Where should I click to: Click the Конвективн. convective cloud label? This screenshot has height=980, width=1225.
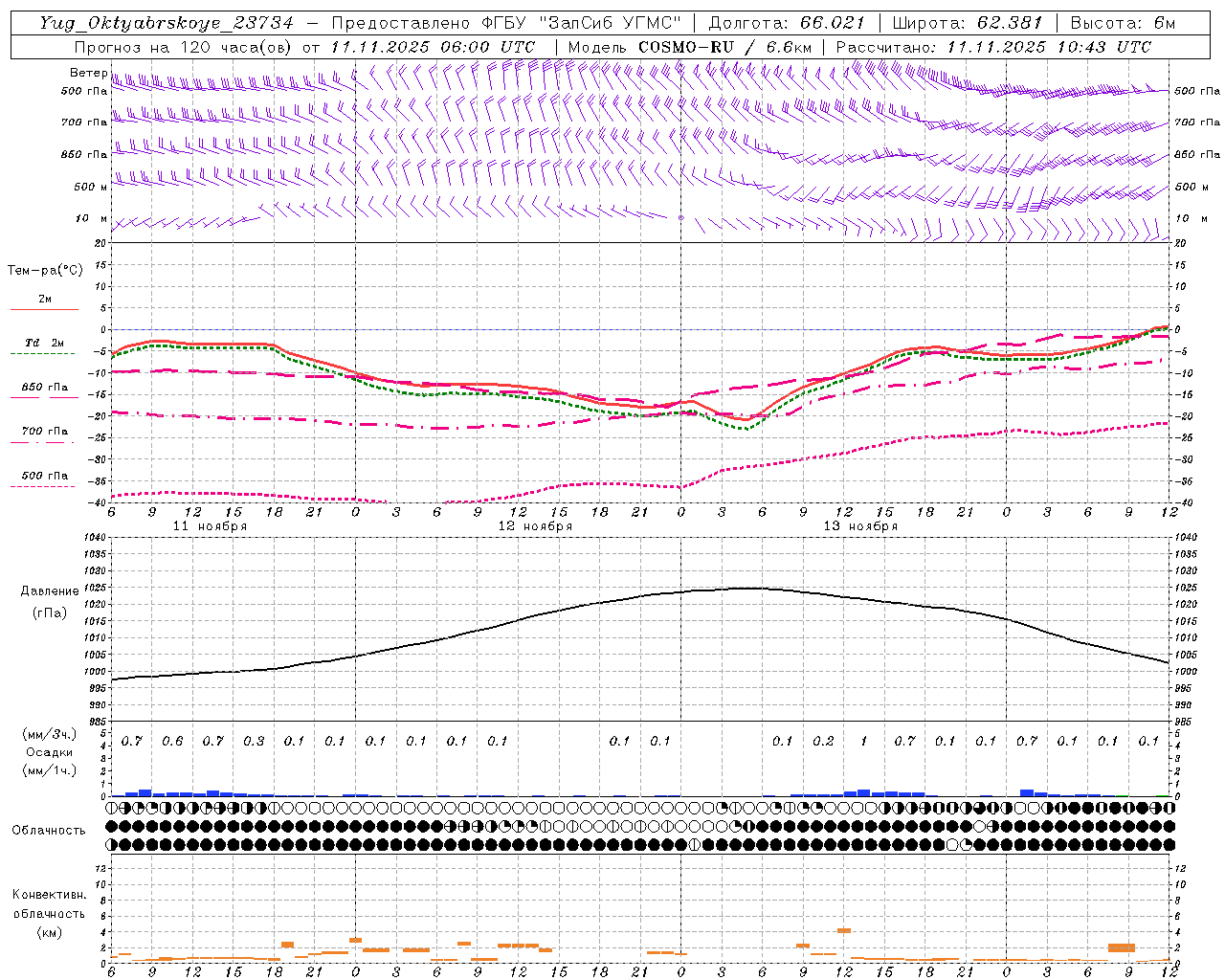point(49,895)
